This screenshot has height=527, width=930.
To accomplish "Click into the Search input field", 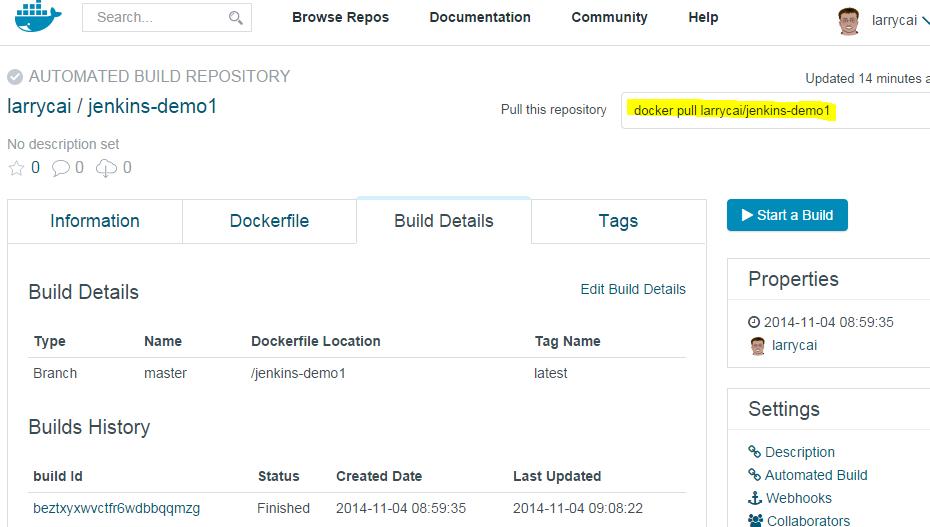I will click(x=155, y=18).
